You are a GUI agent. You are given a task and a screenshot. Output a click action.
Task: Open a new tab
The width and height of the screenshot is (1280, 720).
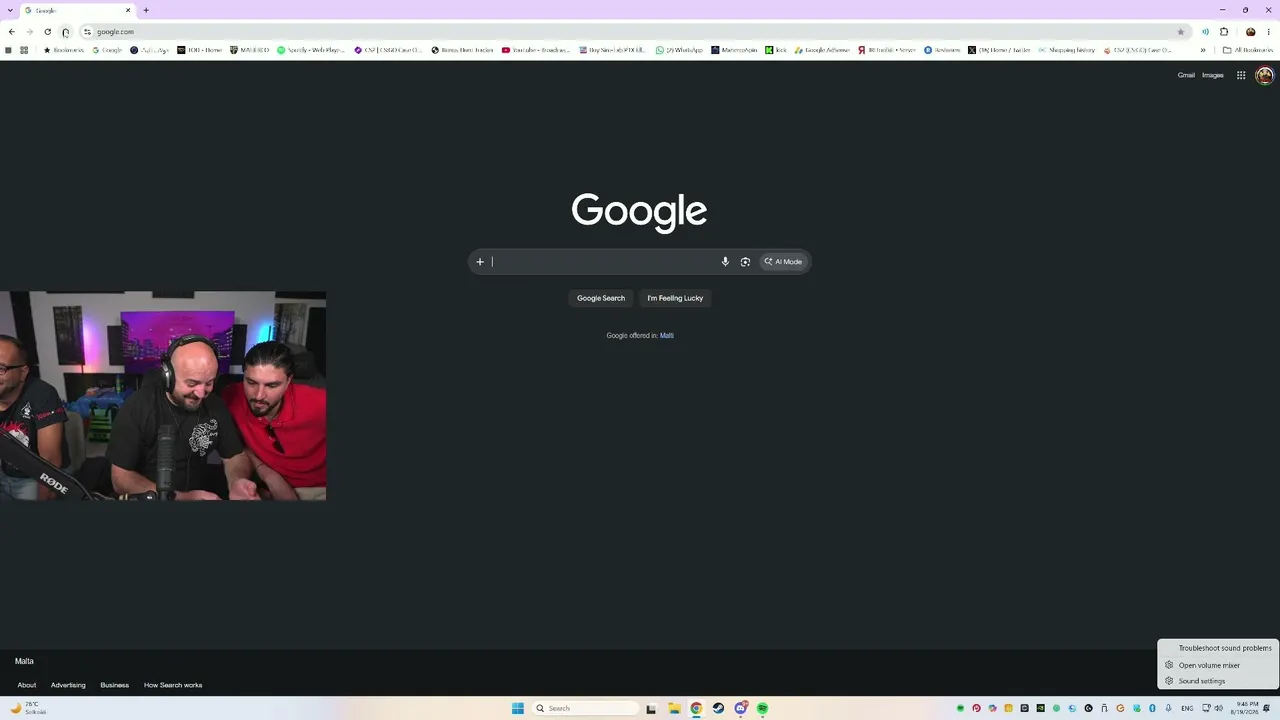[146, 10]
